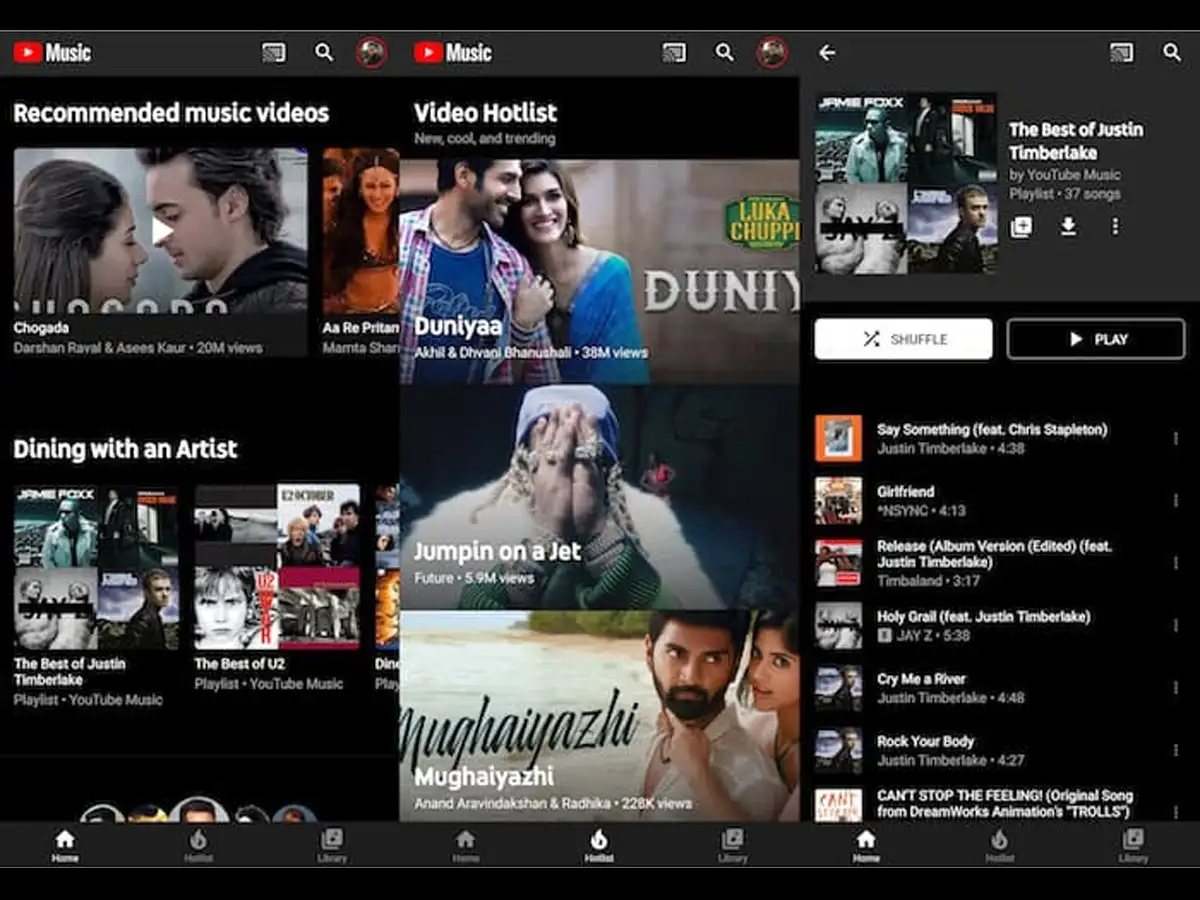Open The Best of U2 playlist card

click(x=277, y=567)
